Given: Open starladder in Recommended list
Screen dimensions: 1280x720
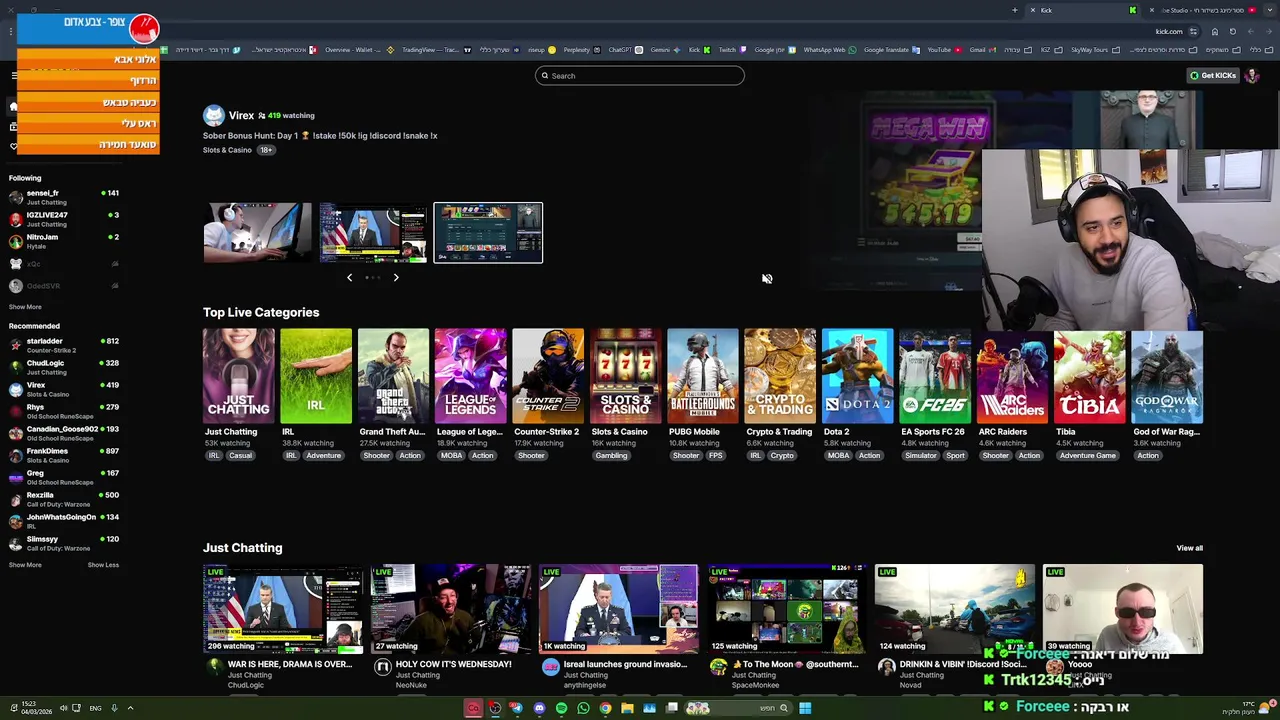Looking at the screenshot, I should click(x=63, y=345).
